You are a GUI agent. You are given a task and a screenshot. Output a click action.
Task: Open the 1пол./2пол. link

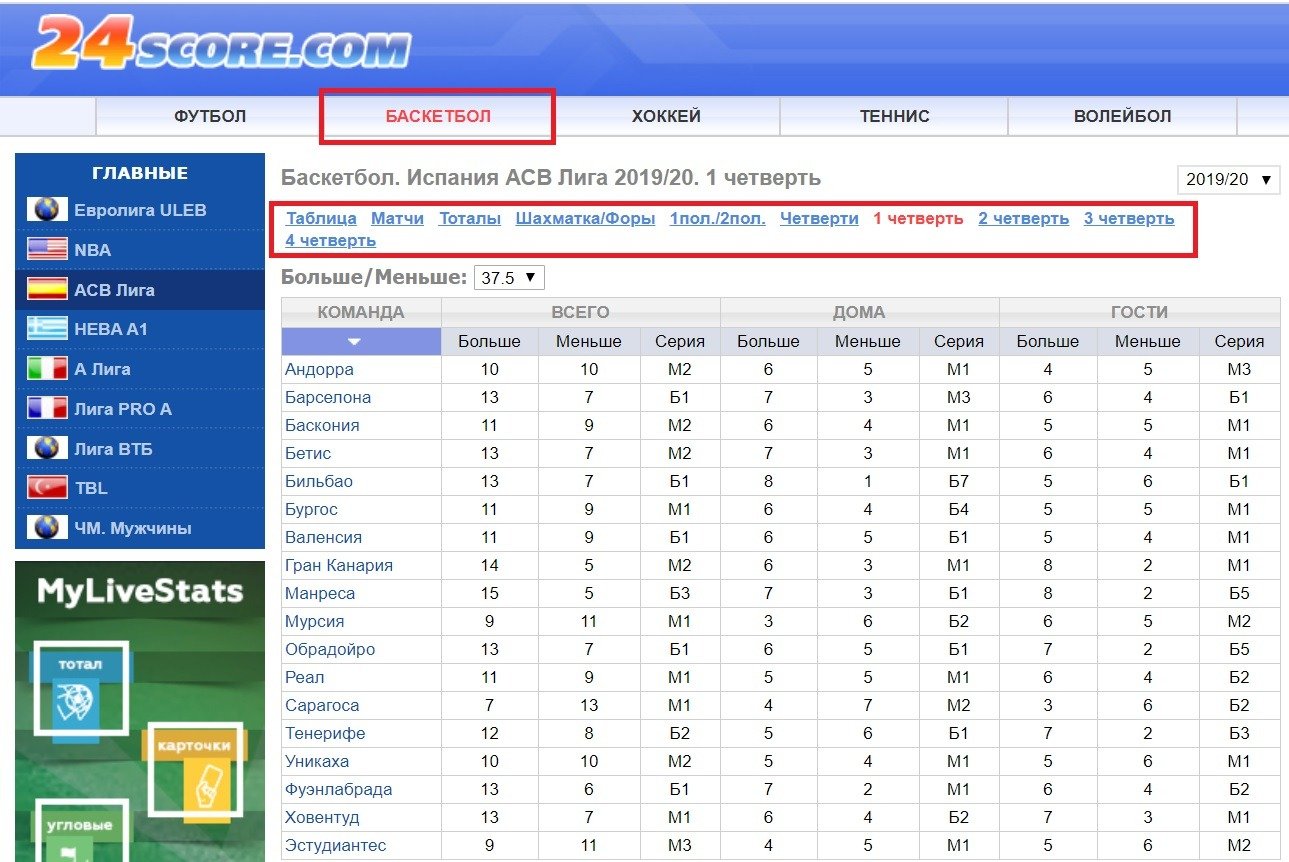[717, 218]
